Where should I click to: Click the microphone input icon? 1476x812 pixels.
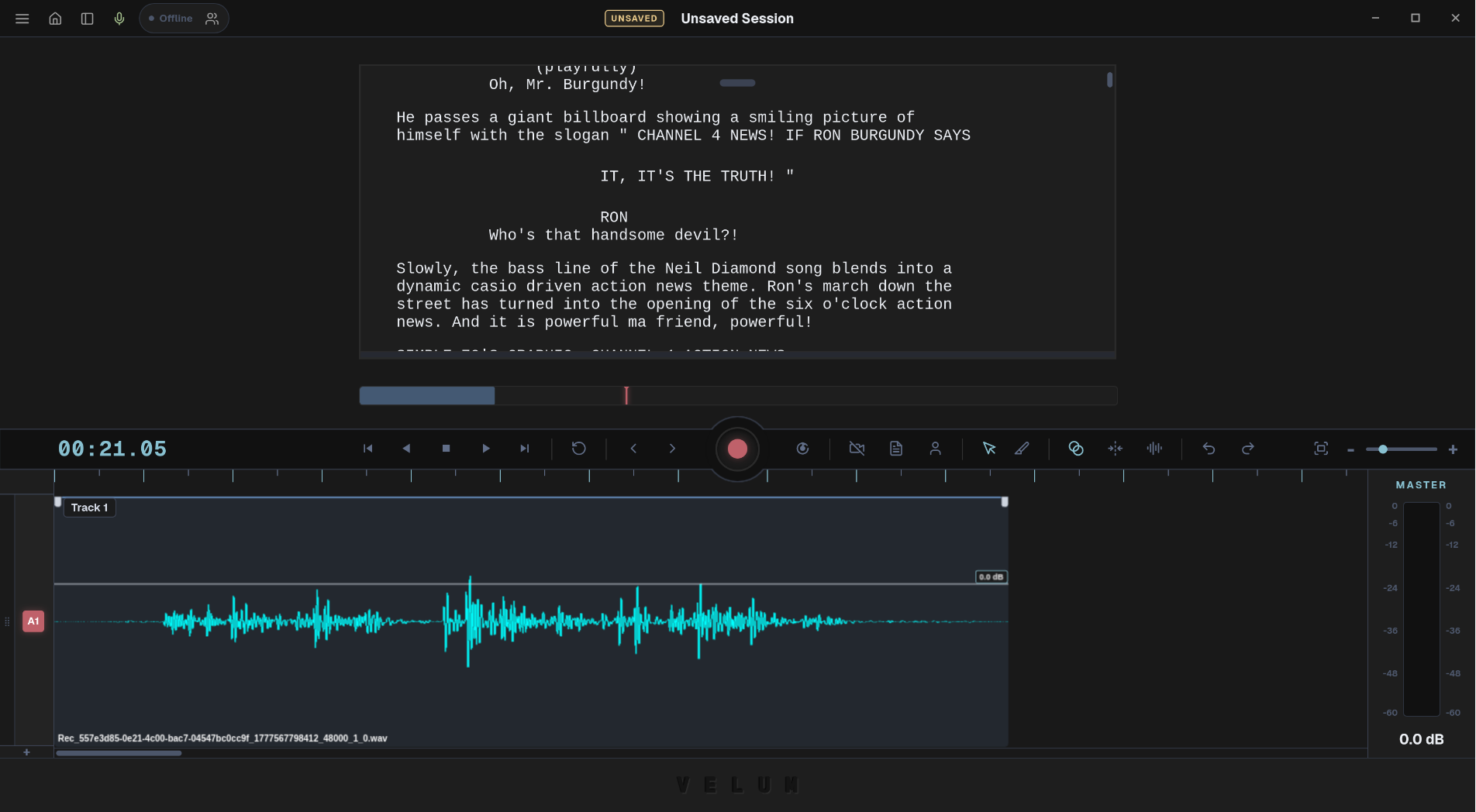(119, 19)
